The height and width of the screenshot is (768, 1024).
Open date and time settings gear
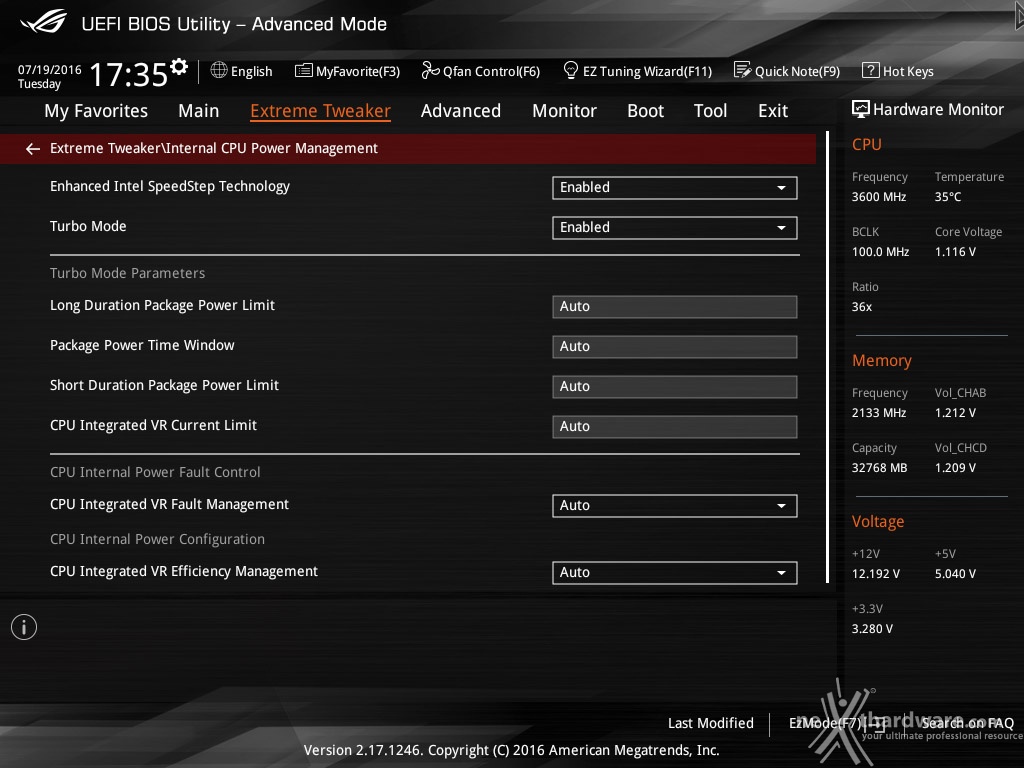tap(179, 66)
